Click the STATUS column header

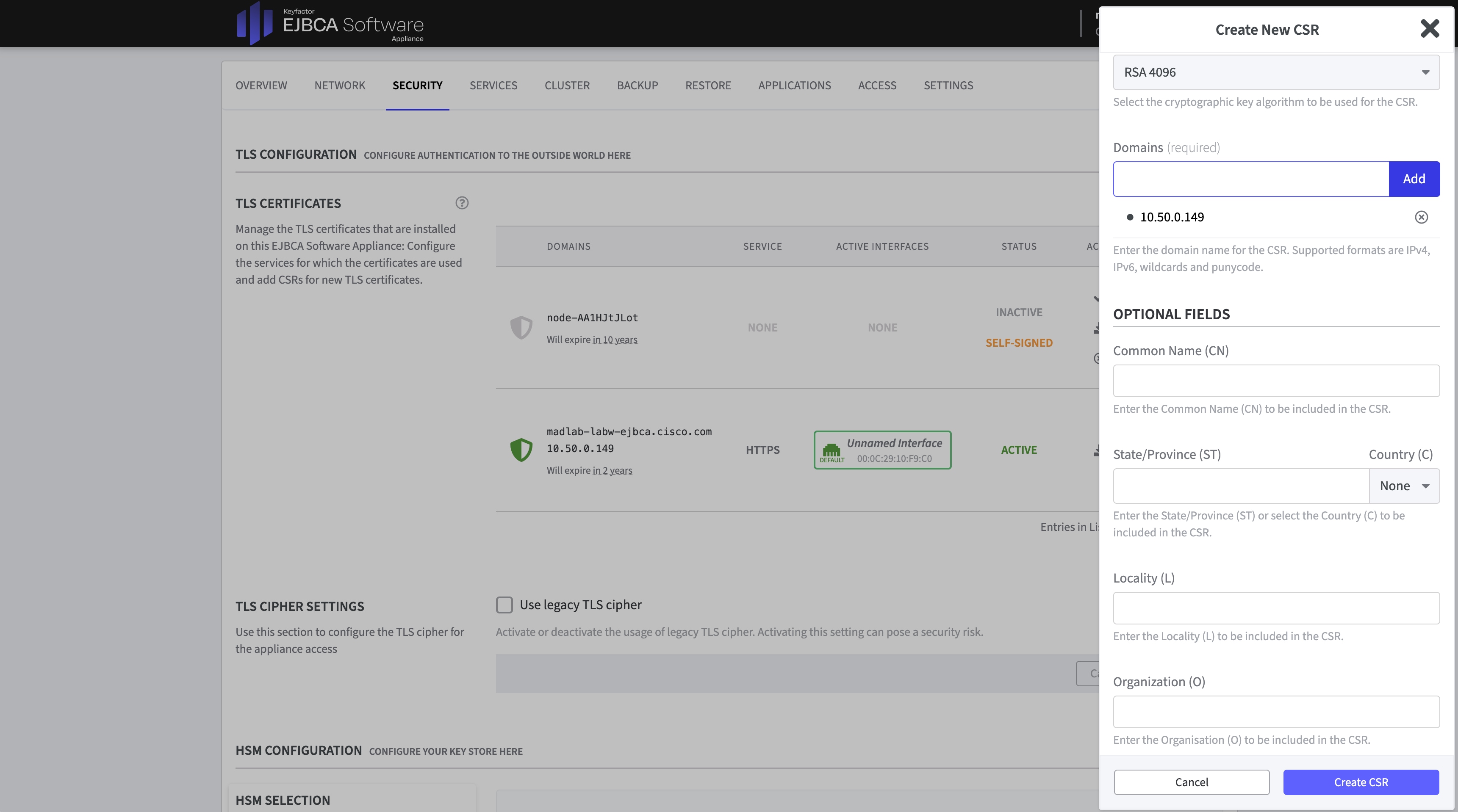(1019, 247)
